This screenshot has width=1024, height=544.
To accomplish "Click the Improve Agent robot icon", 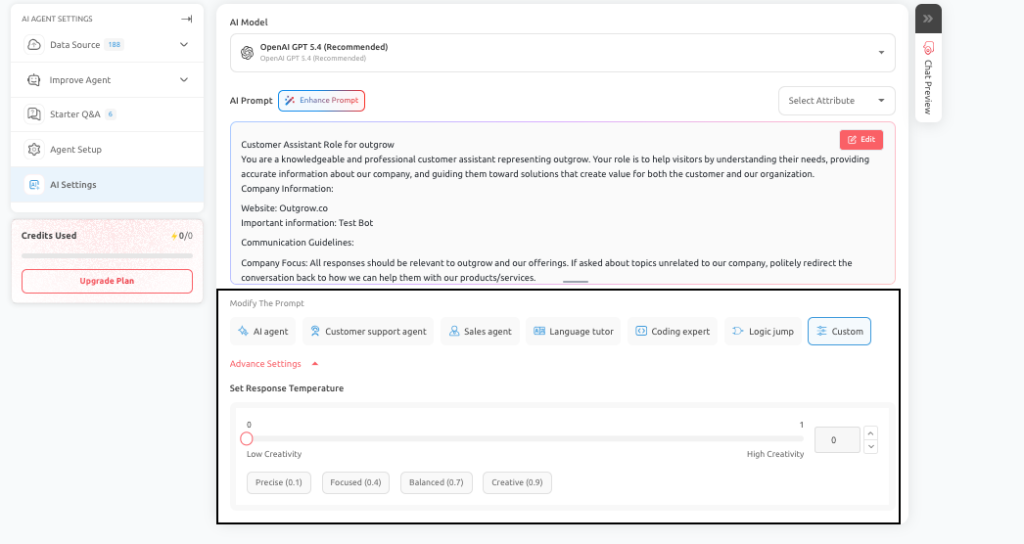I will click(34, 80).
